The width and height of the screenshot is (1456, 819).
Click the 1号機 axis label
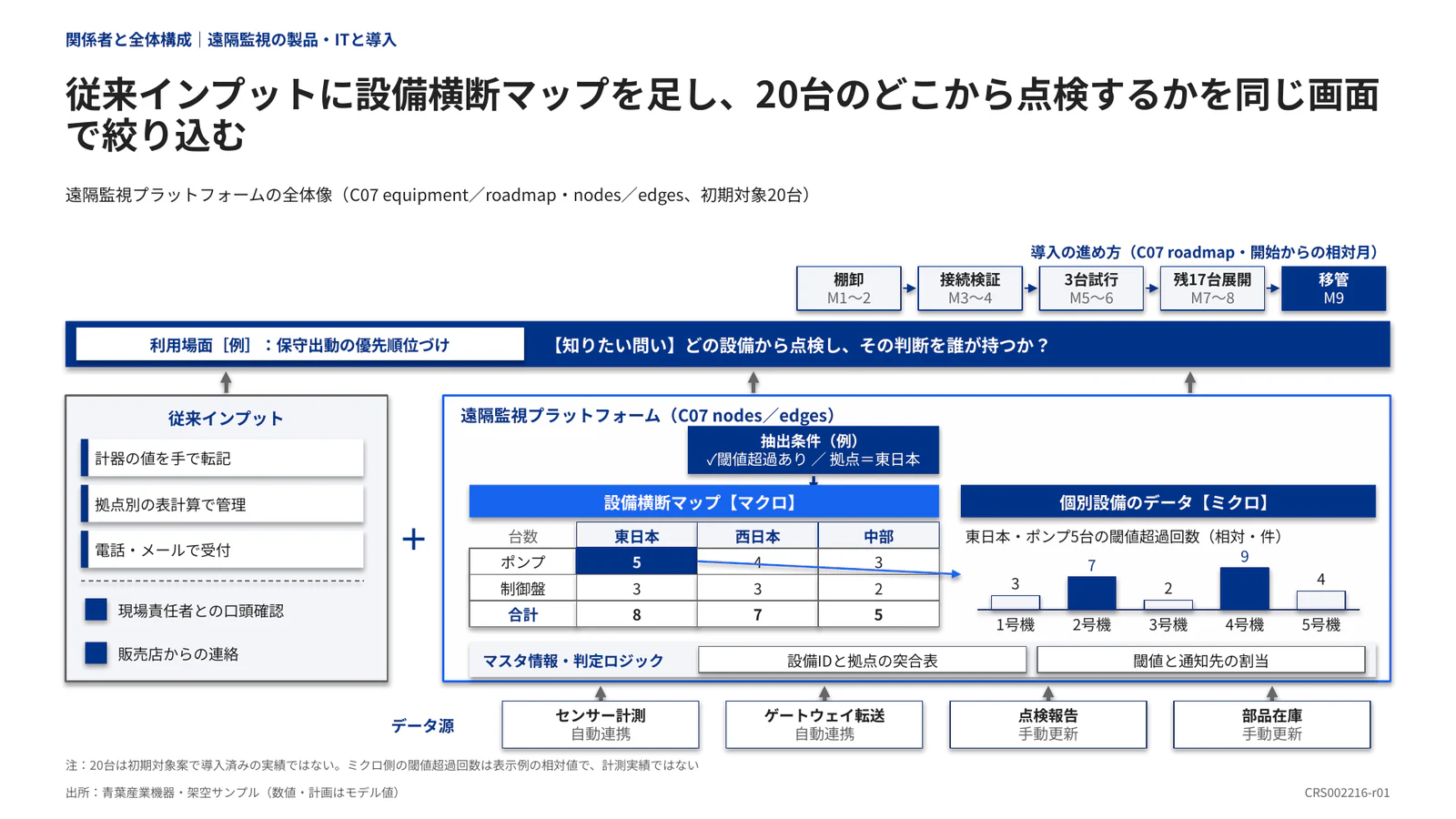[x=1015, y=624]
